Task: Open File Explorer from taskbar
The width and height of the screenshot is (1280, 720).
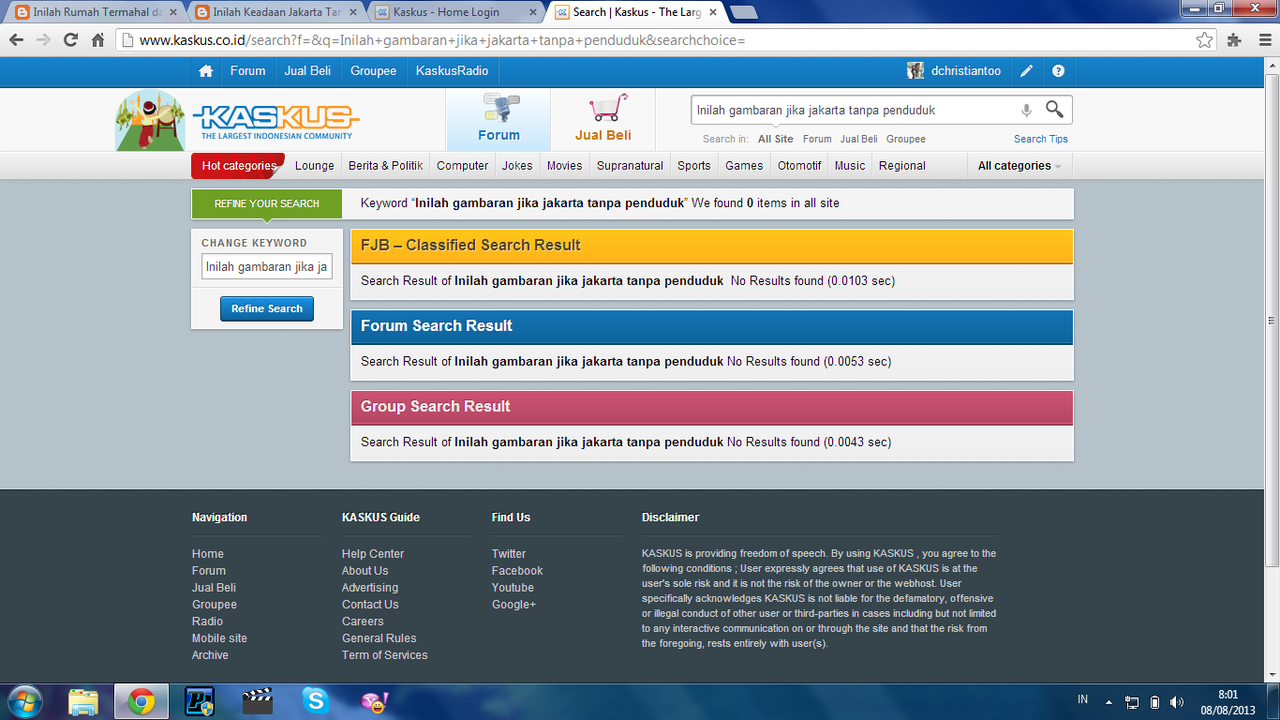Action: click(x=84, y=701)
